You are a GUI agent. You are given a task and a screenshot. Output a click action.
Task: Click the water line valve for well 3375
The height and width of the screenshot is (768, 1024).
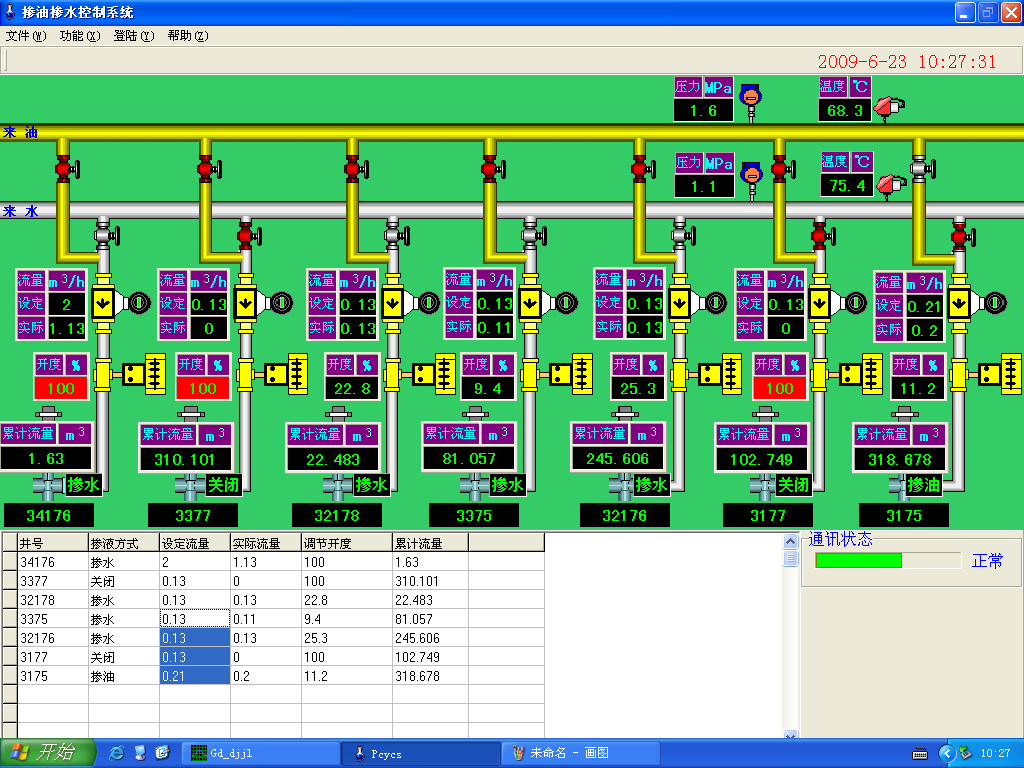point(533,234)
